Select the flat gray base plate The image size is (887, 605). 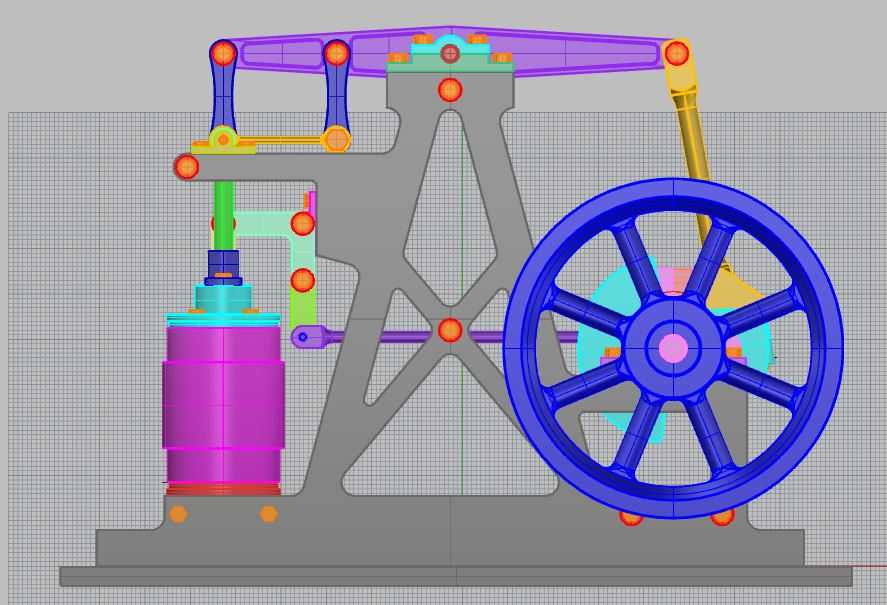[456, 576]
